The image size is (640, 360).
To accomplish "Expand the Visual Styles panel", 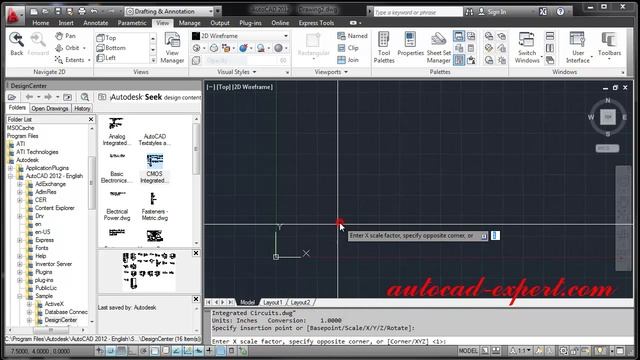I will (237, 72).
